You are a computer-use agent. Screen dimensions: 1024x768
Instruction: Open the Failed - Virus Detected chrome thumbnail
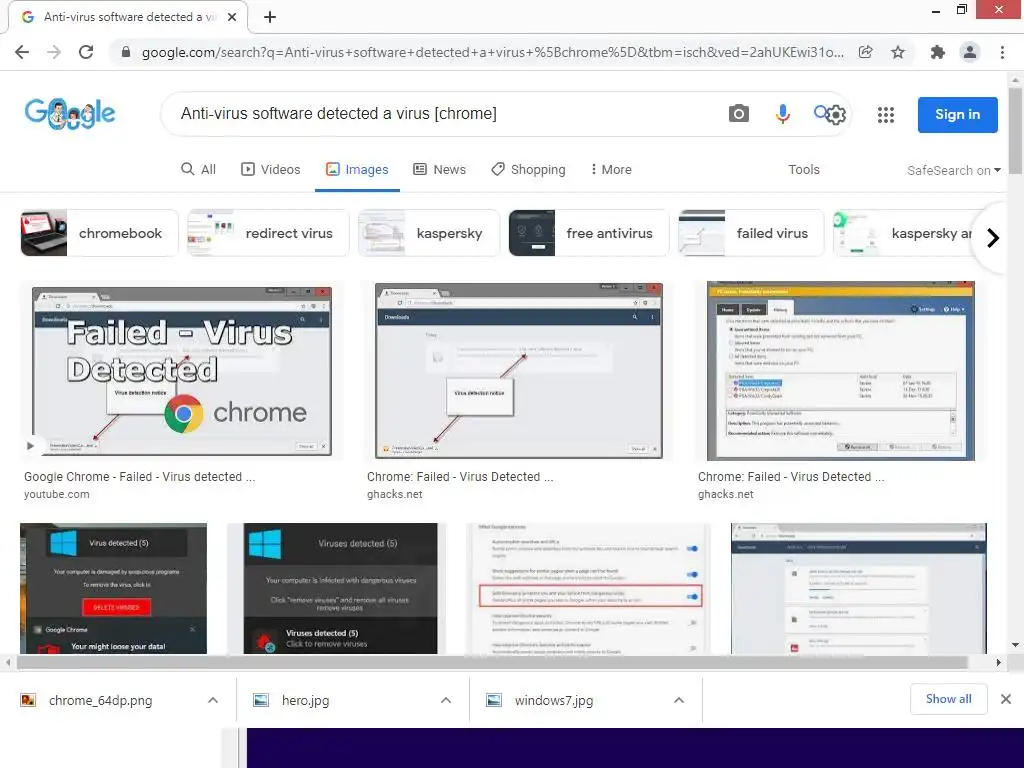tap(182, 371)
